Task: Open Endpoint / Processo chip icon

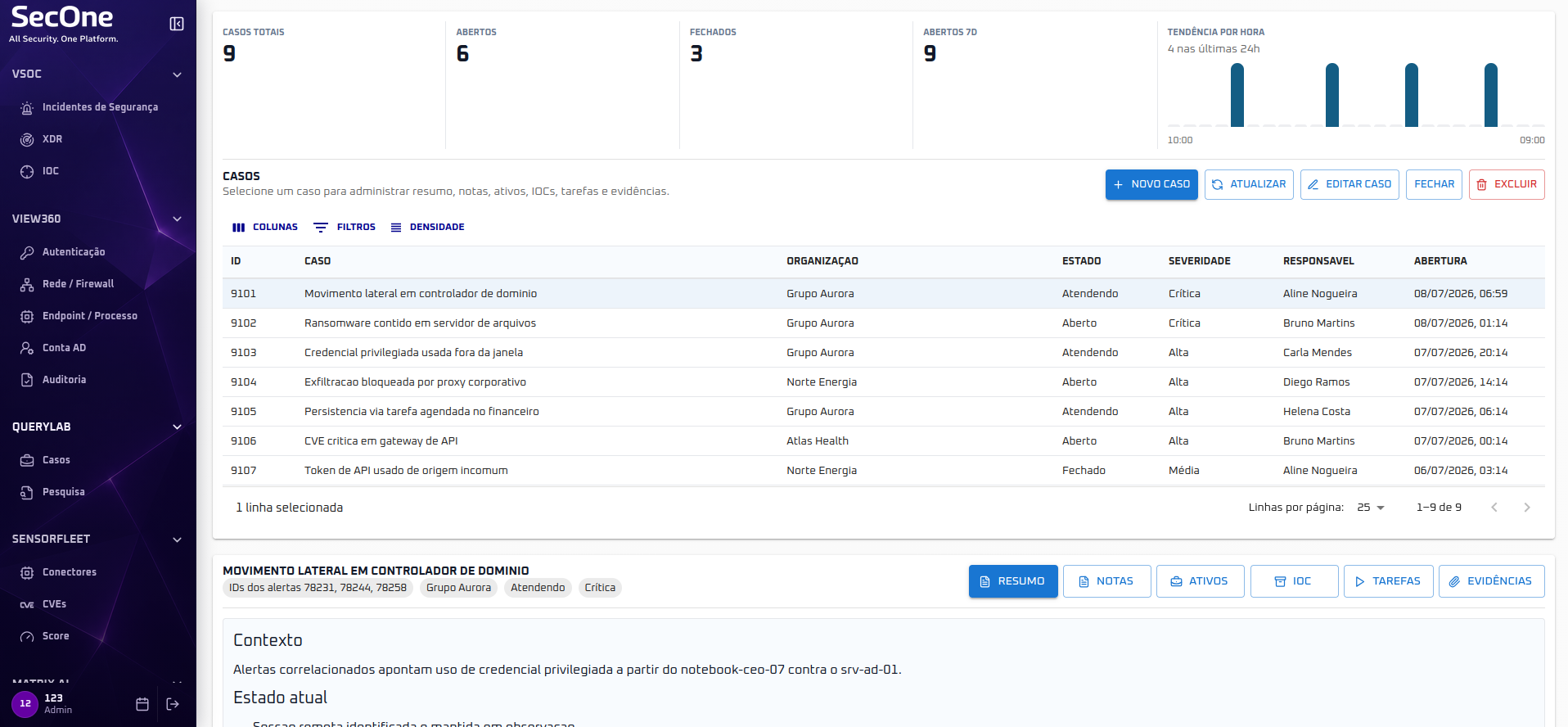Action: [27, 316]
